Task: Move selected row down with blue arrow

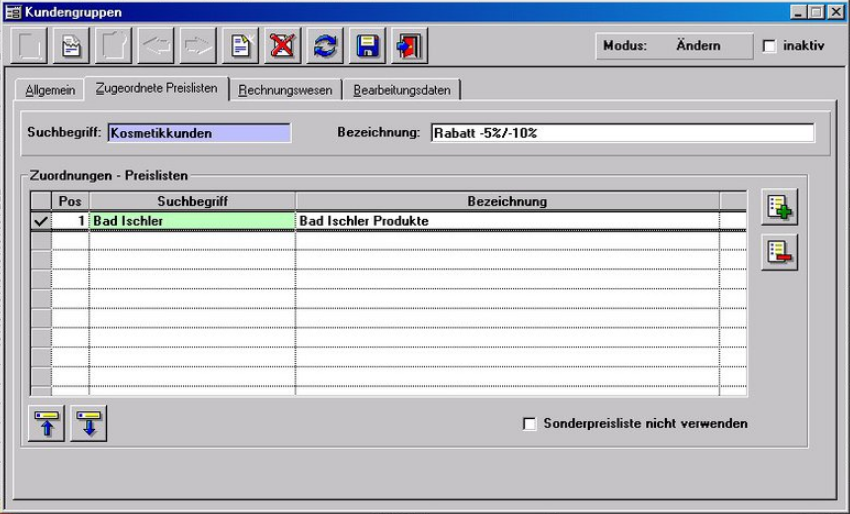Action: 89,423
